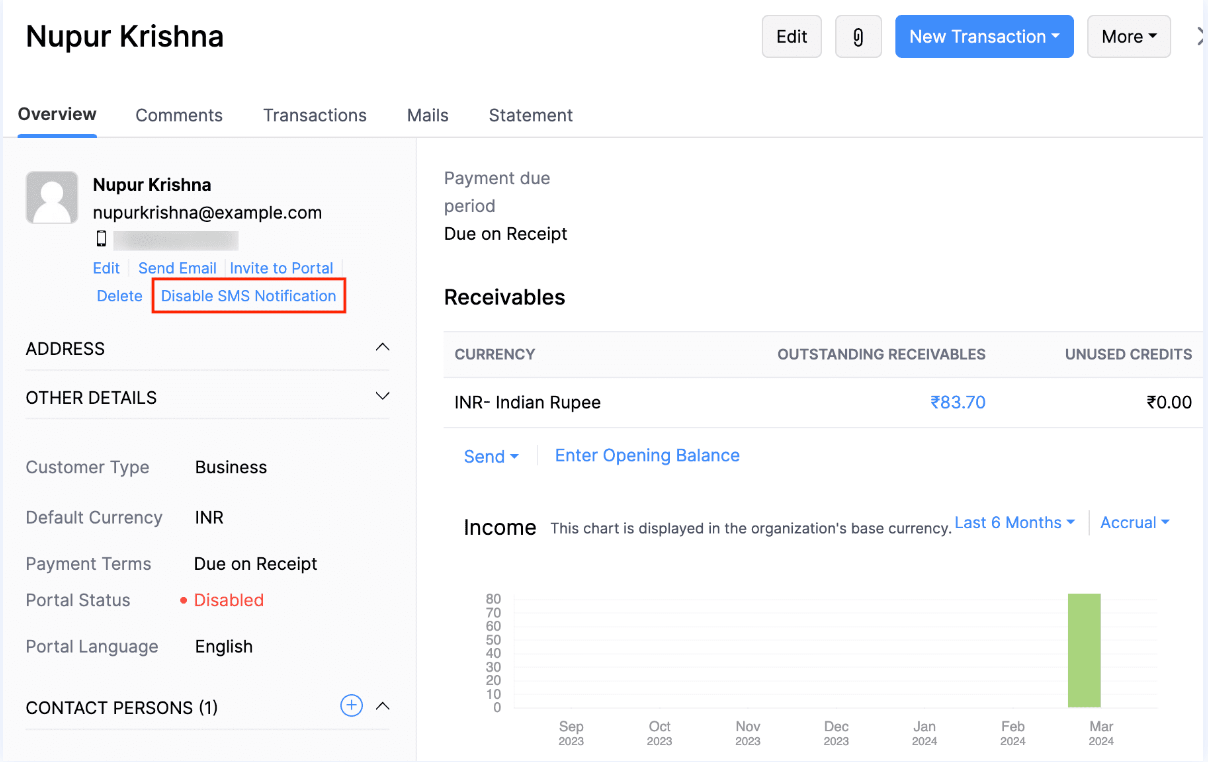Open the Statement tab

point(531,115)
